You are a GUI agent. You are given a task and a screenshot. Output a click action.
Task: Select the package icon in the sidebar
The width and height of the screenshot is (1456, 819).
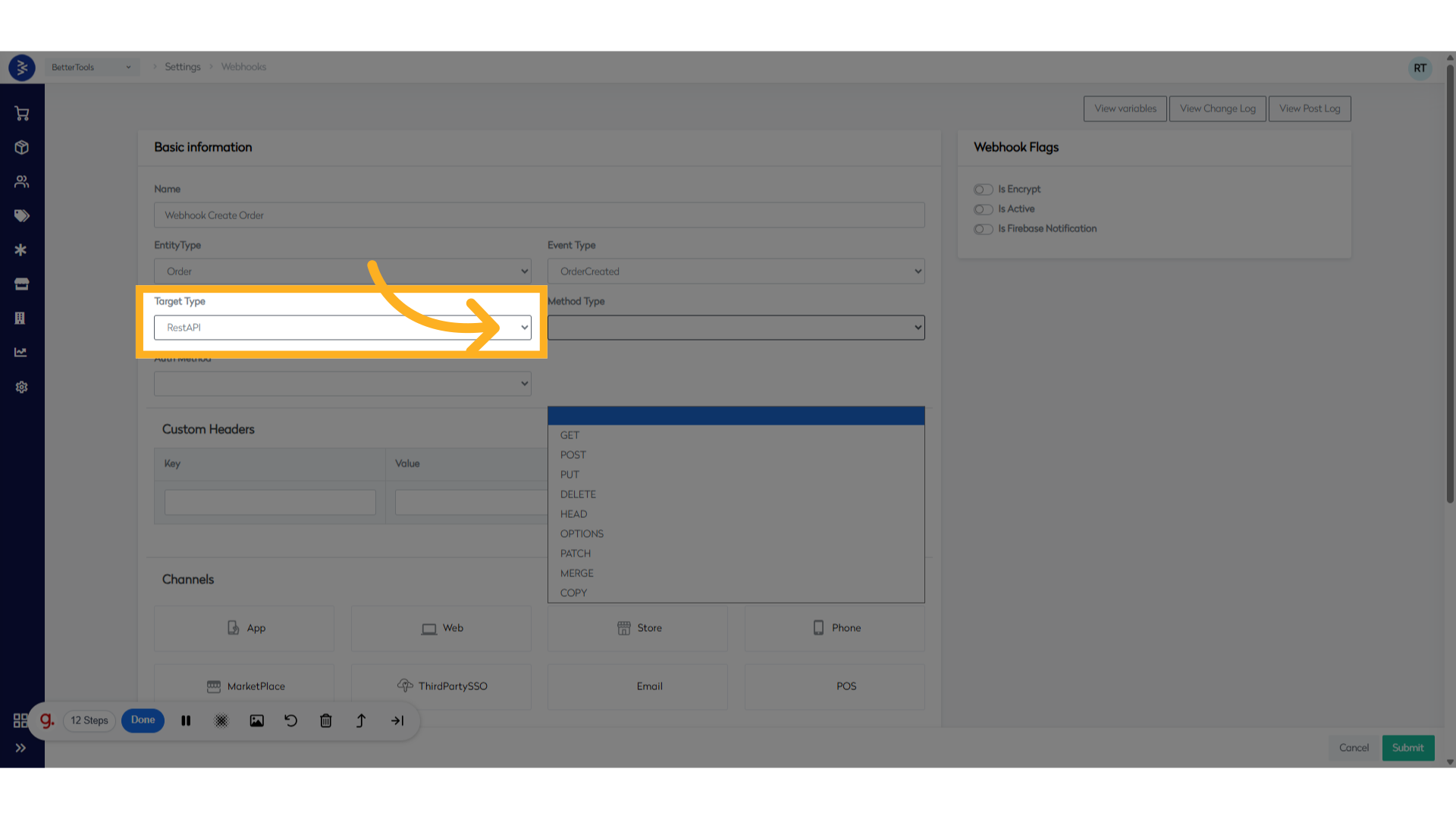point(20,147)
